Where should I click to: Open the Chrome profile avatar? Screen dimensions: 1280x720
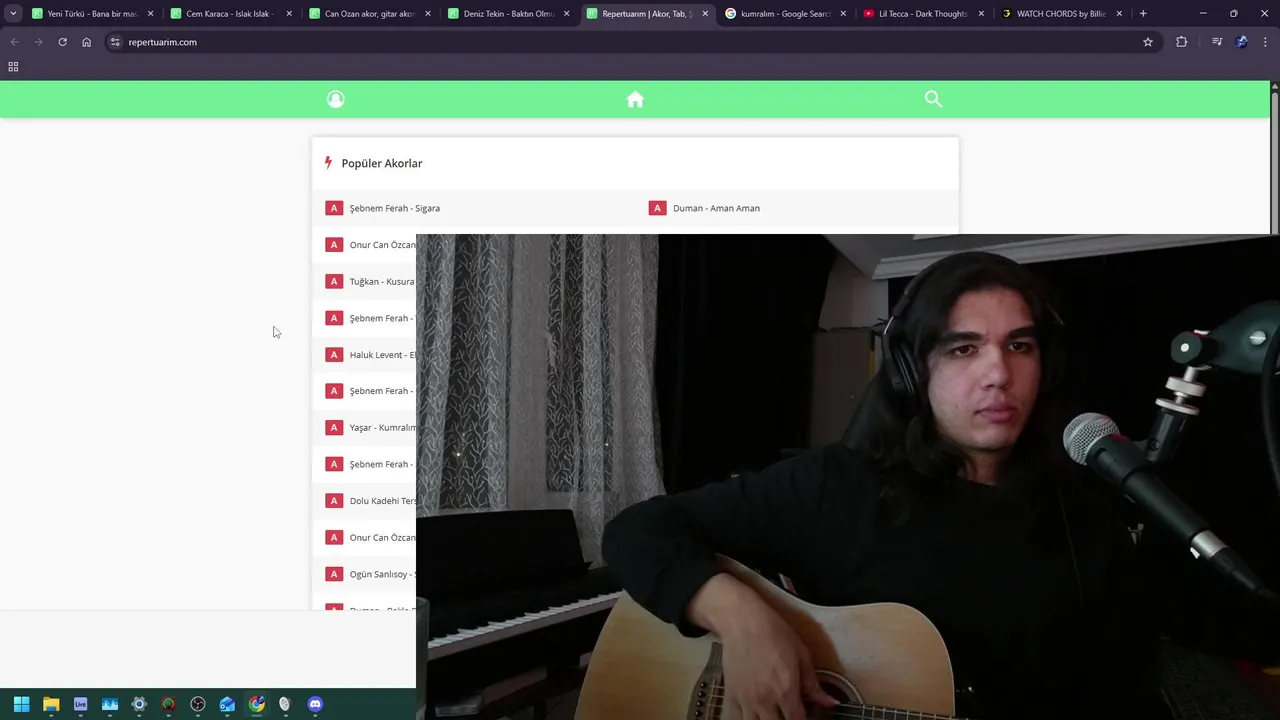[1242, 42]
